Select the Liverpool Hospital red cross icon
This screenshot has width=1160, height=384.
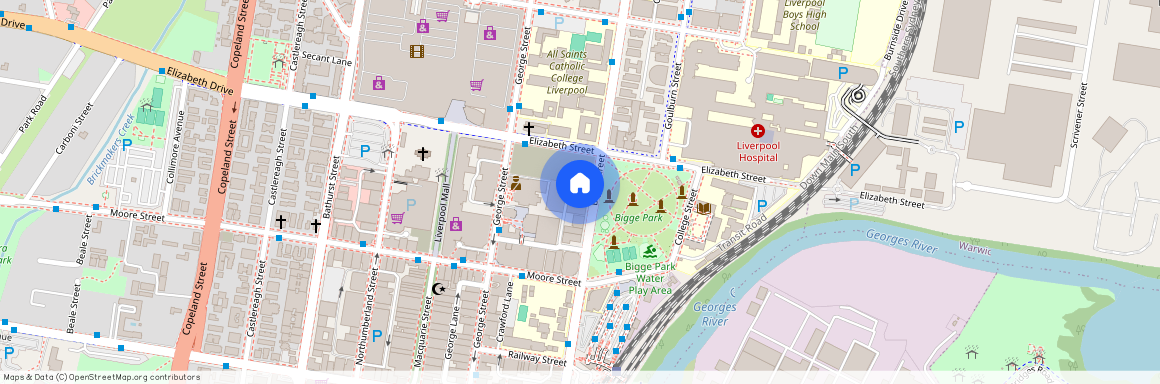758,131
